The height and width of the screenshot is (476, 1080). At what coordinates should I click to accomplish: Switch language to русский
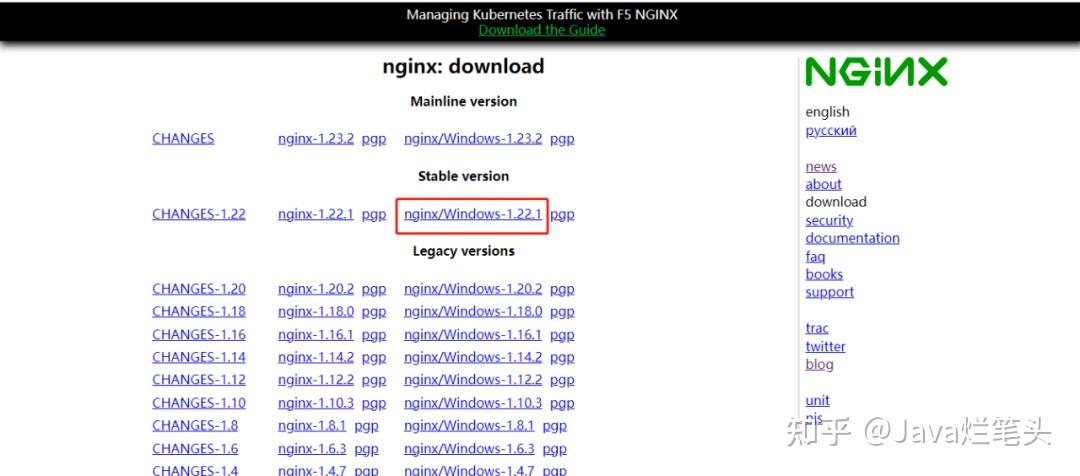tap(831, 131)
